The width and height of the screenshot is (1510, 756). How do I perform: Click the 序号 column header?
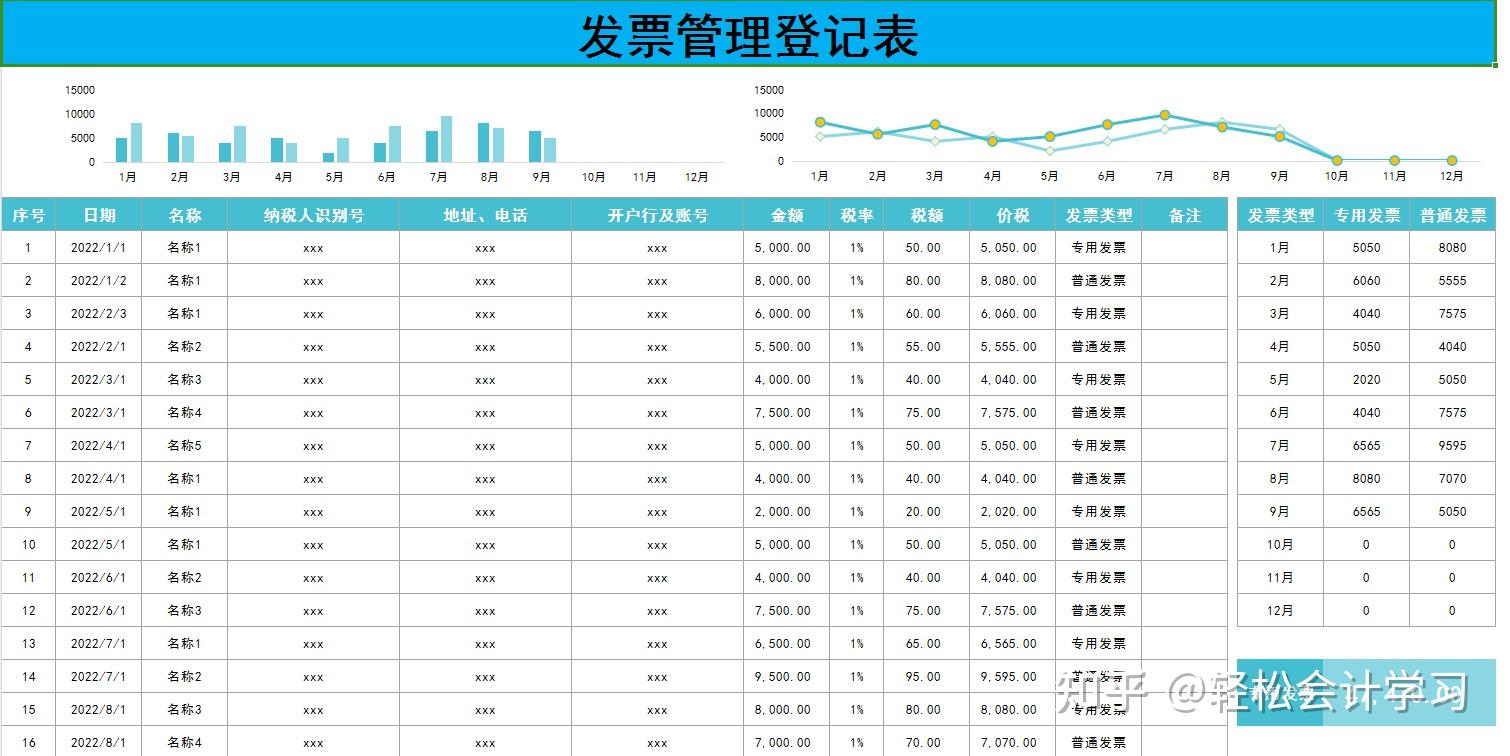28,215
